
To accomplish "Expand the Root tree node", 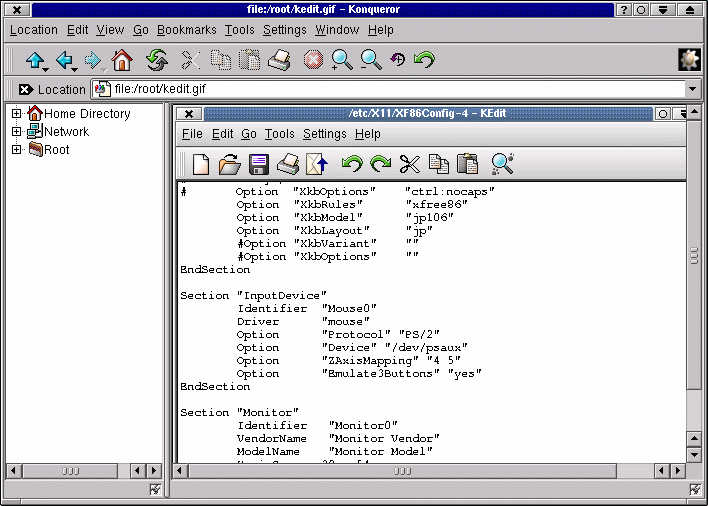I will (16, 149).
